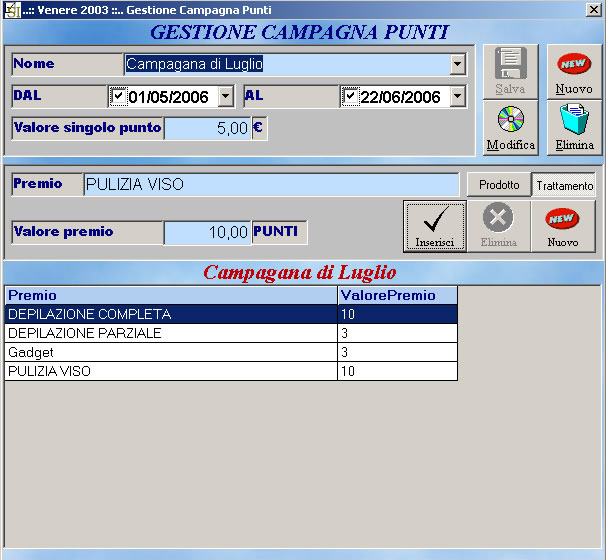Screen dimensions: 606x560
Task: Switch to Trattamento prize type
Action: pos(564,186)
